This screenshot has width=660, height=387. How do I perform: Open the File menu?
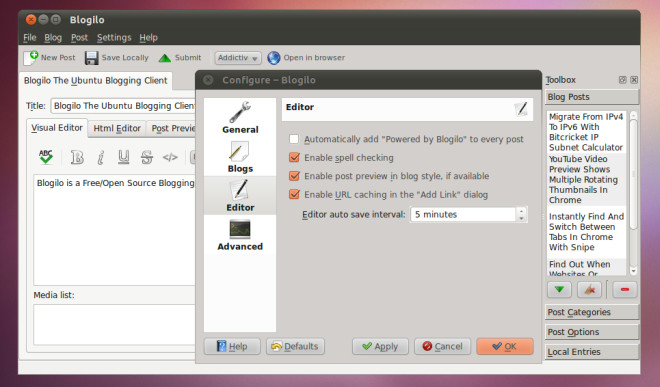[x=29, y=37]
